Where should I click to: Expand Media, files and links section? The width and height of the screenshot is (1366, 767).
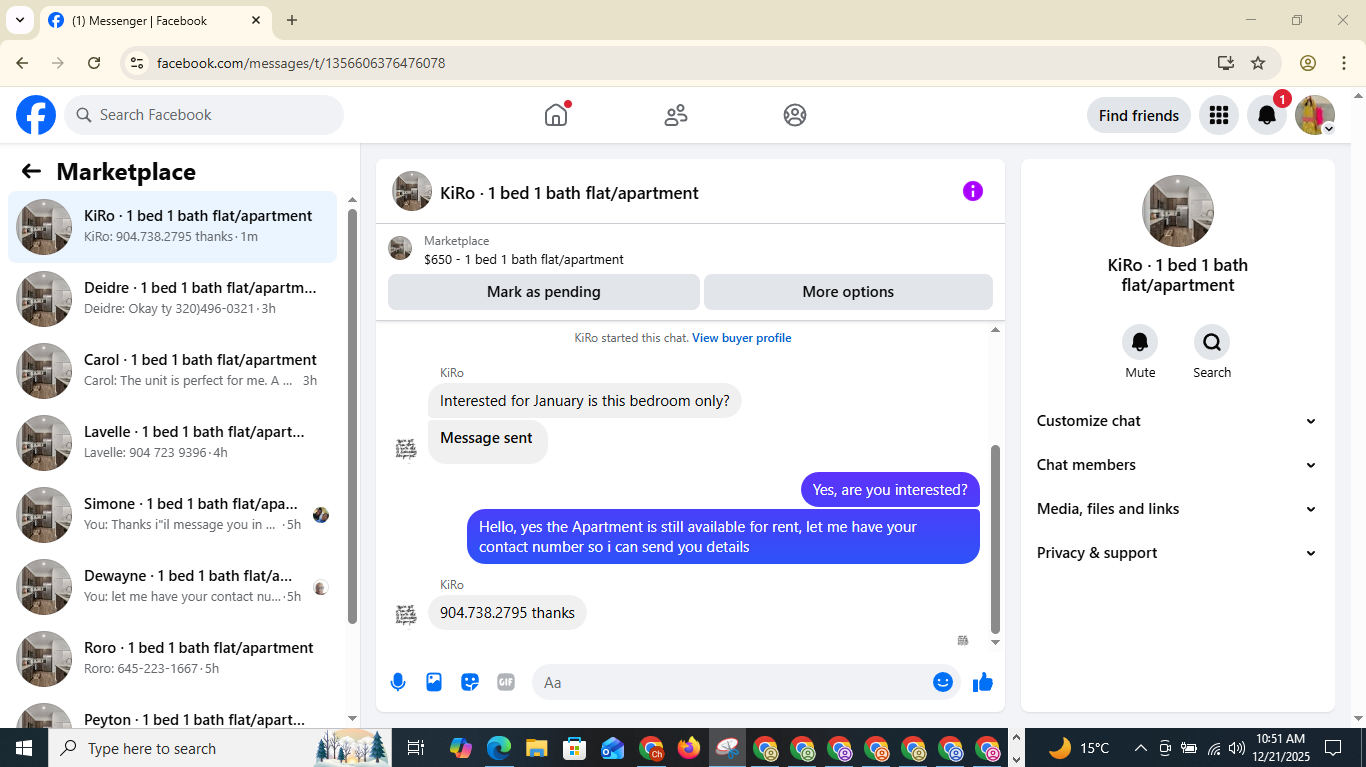coord(1177,509)
